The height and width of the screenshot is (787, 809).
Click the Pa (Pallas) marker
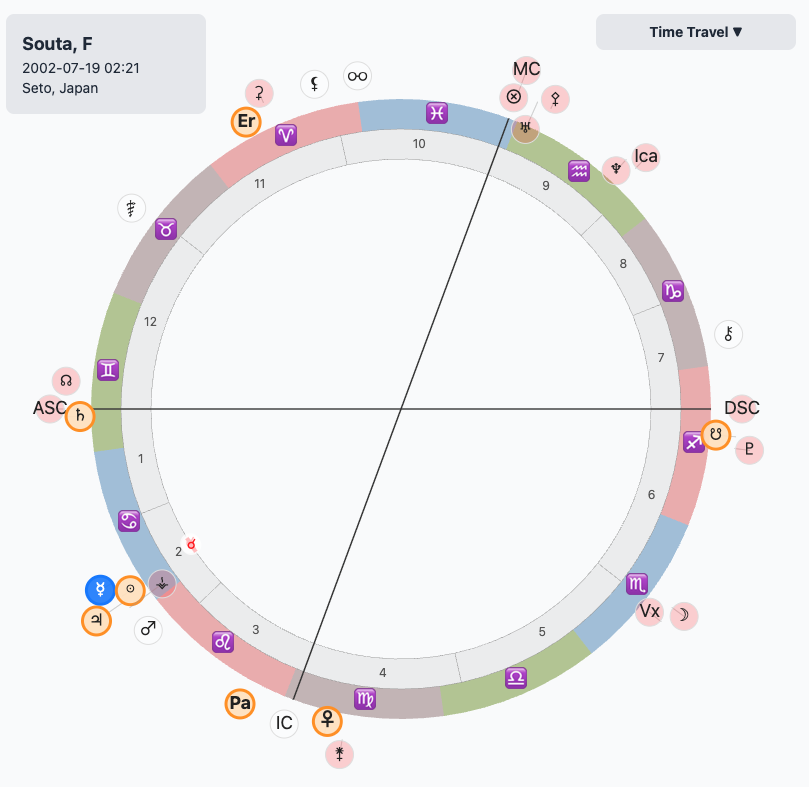[240, 703]
